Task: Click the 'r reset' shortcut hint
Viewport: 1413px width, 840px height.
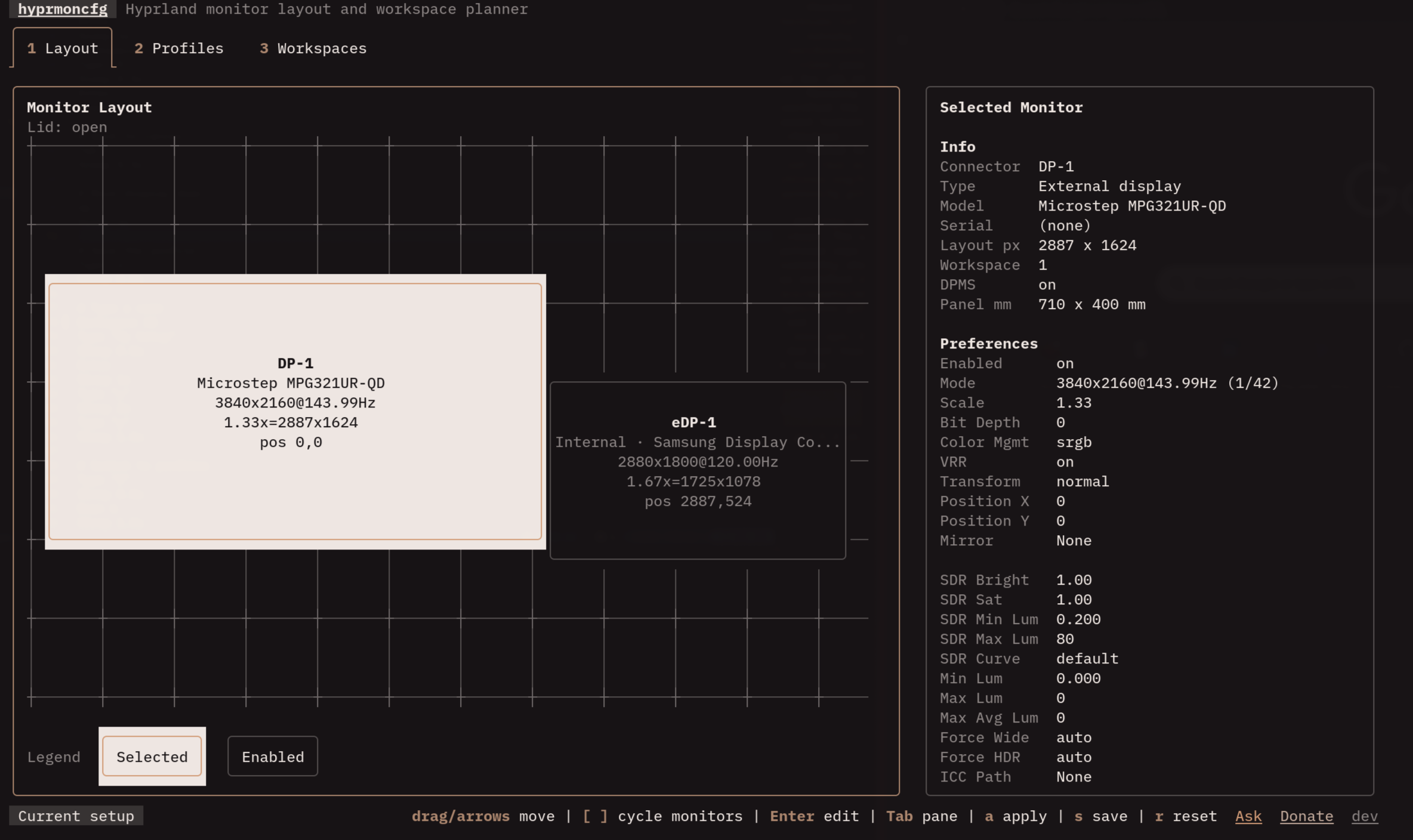Action: (x=1186, y=816)
